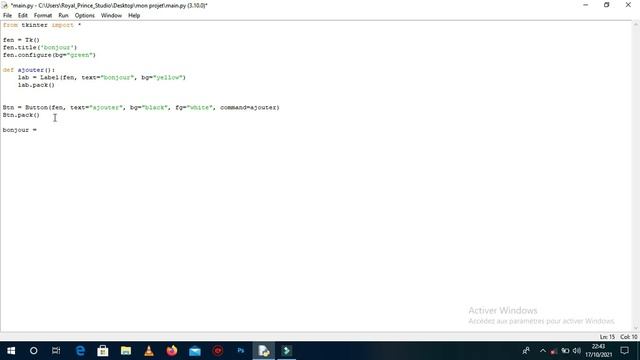Open Photoshop from taskbar

240,351
